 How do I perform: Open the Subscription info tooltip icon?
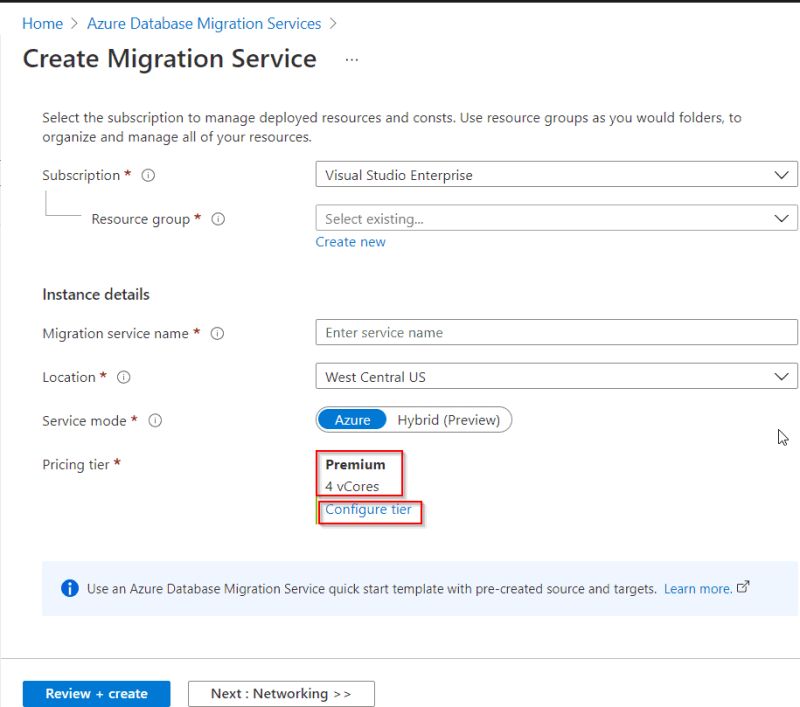pyautogui.click(x=147, y=175)
